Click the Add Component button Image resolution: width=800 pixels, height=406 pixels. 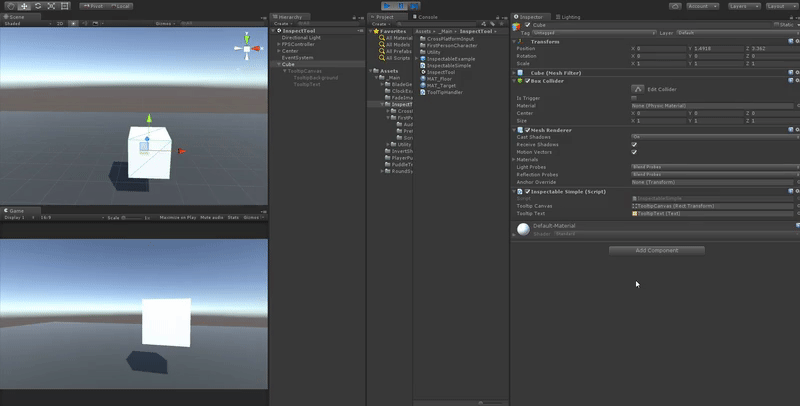click(x=657, y=250)
